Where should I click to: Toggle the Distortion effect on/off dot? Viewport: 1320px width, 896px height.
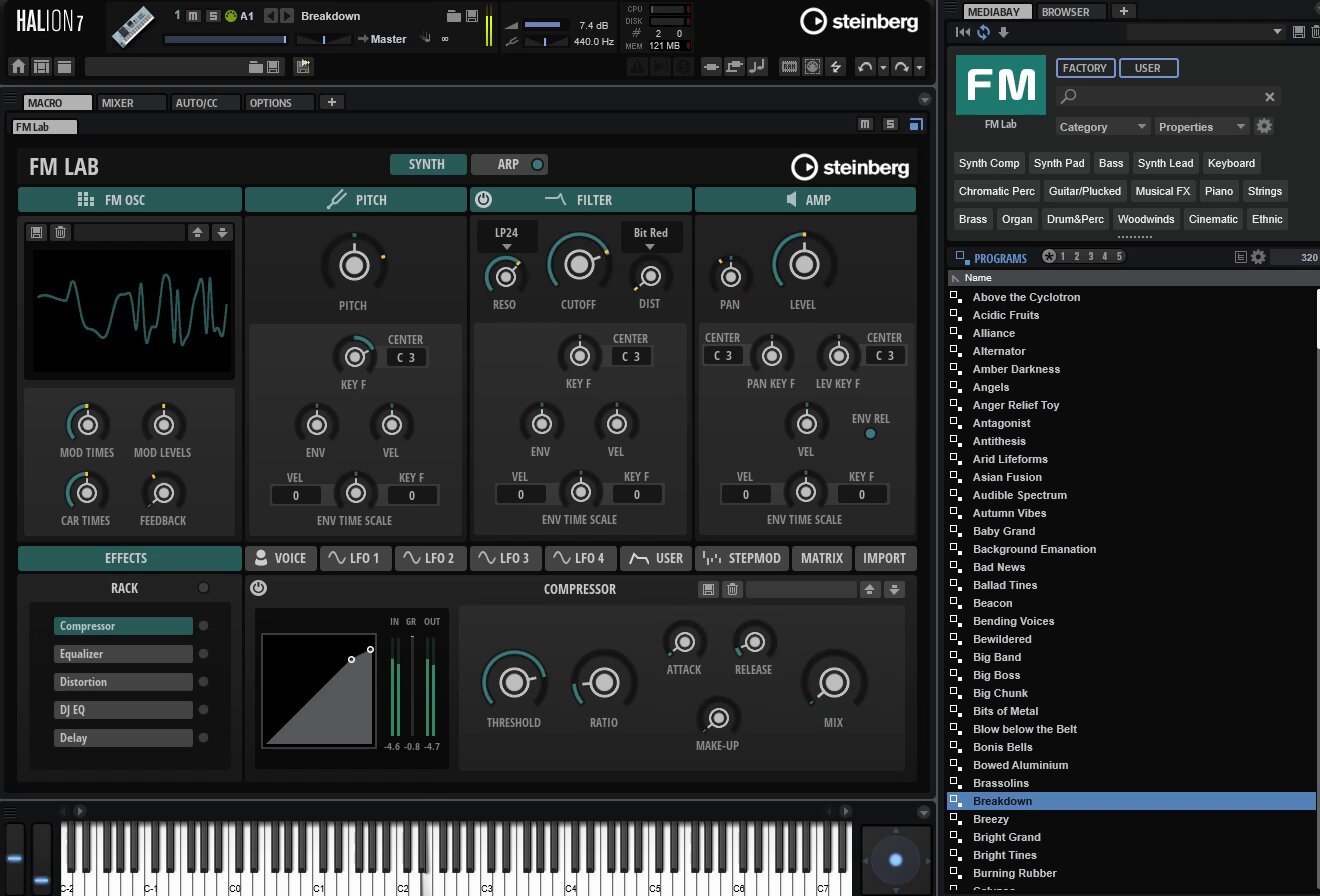pyautogui.click(x=203, y=682)
